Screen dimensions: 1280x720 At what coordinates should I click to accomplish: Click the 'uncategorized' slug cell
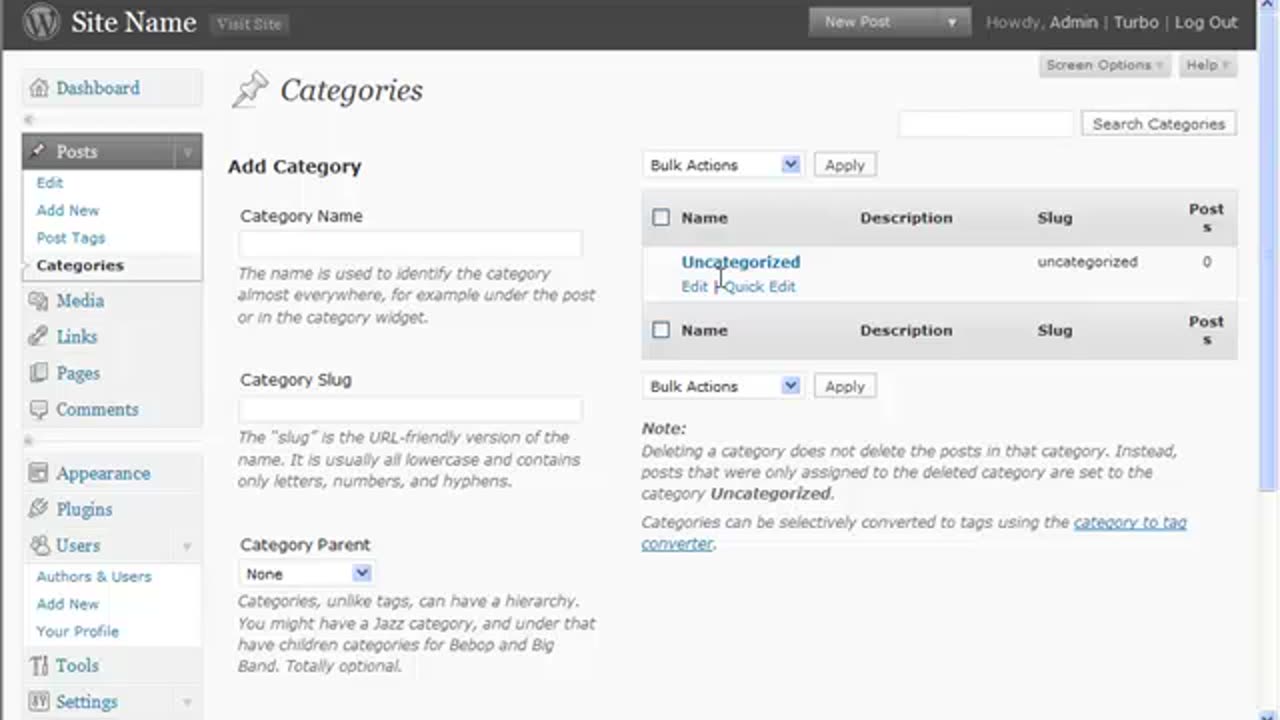click(1087, 262)
